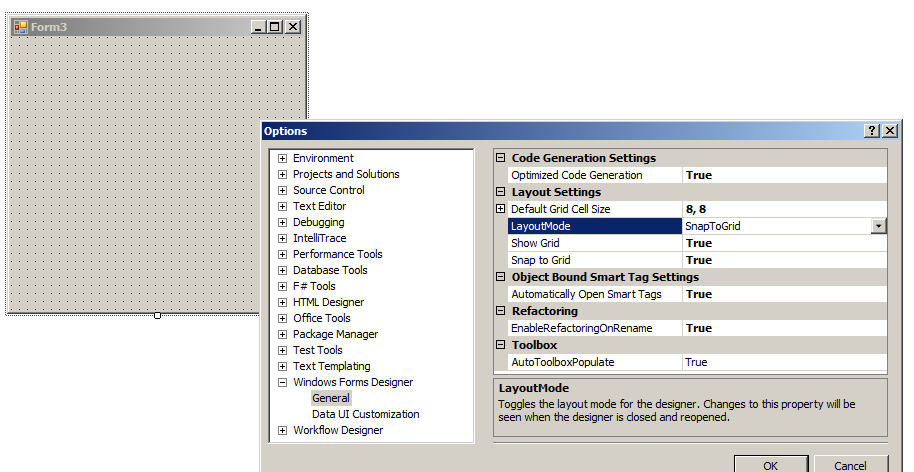The width and height of the screenshot is (914, 472).
Task: Expand the Projects and Solutions node
Action: [283, 174]
